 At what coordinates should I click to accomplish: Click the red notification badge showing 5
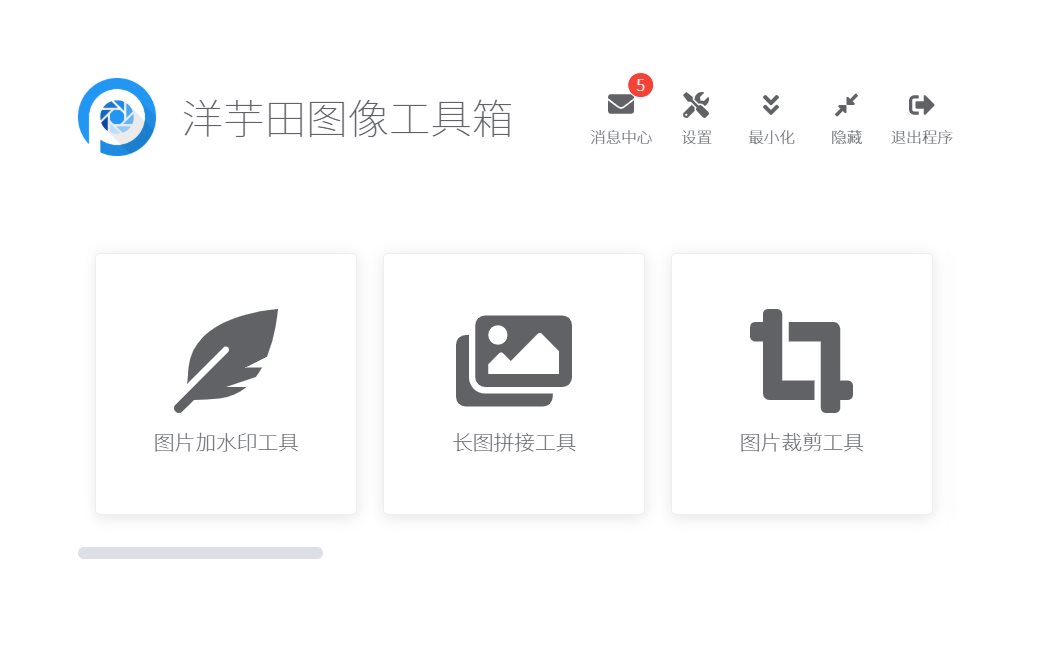(640, 85)
